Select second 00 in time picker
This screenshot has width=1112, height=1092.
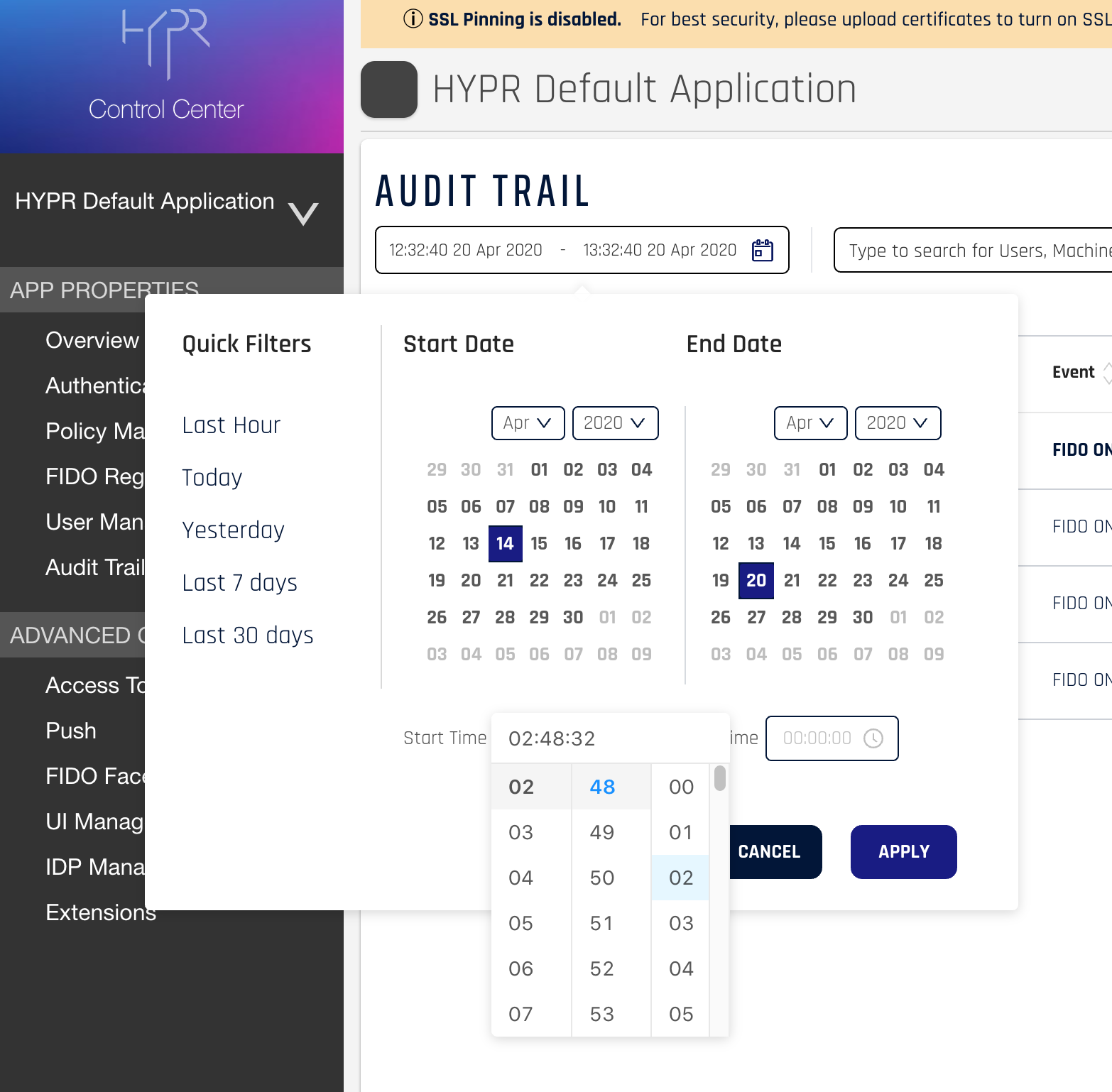(x=681, y=787)
